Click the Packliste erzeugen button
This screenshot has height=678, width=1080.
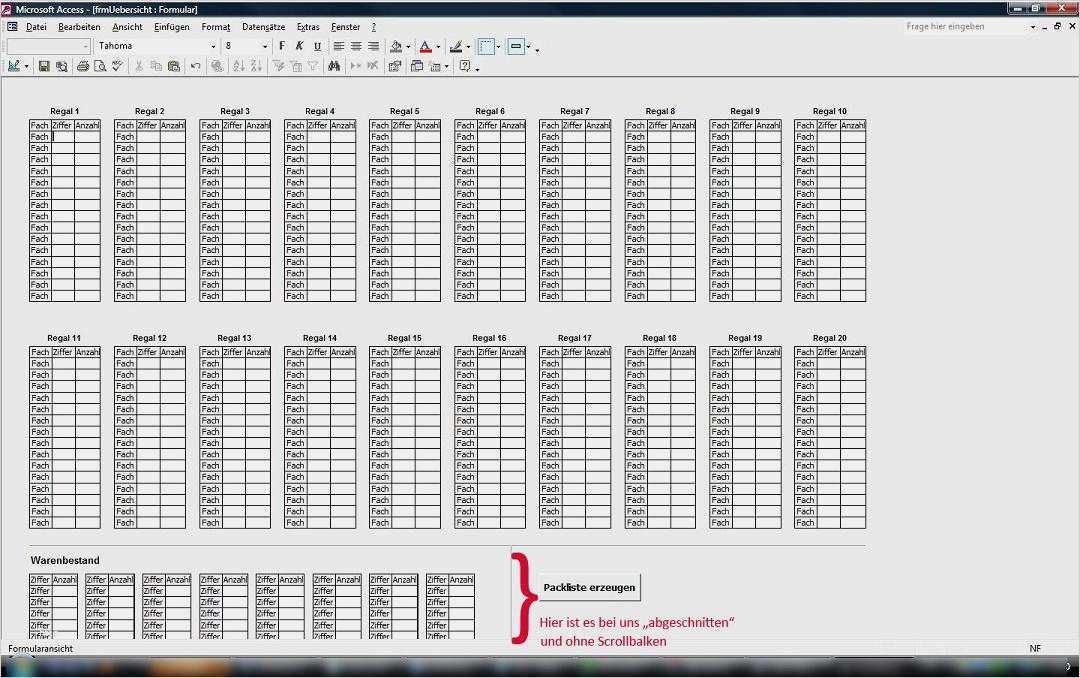(x=589, y=587)
